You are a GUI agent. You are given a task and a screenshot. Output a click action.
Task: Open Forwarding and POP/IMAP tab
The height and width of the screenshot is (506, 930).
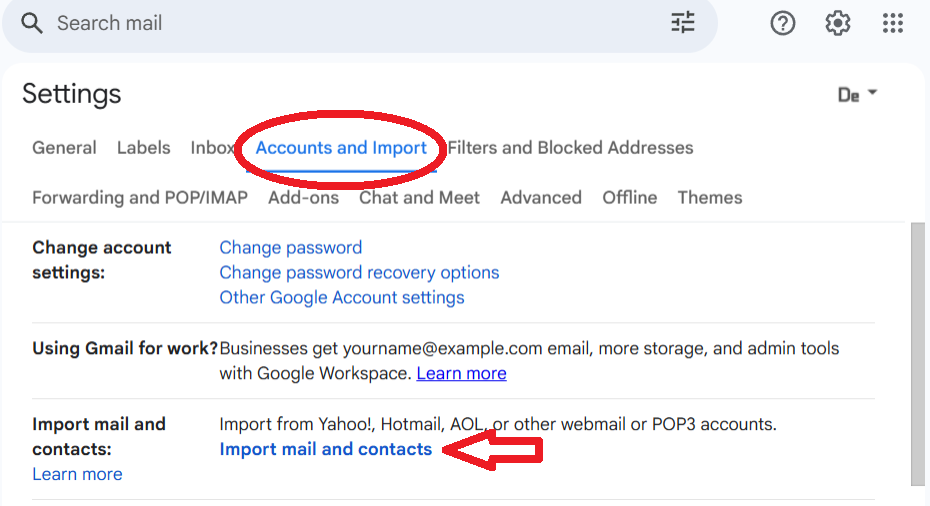[x=140, y=198]
